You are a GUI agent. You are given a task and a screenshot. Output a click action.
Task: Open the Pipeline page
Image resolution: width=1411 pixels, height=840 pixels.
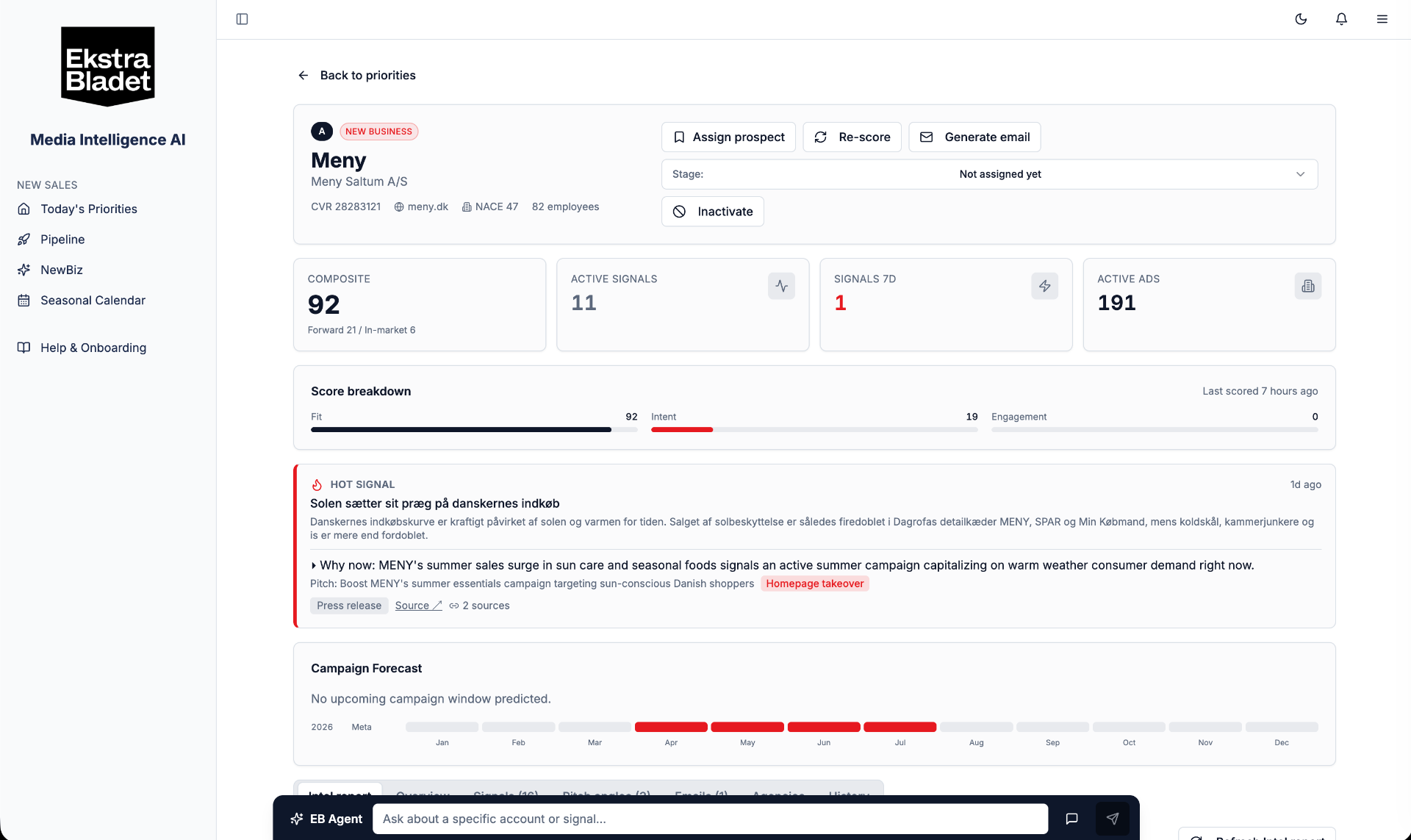pos(62,240)
